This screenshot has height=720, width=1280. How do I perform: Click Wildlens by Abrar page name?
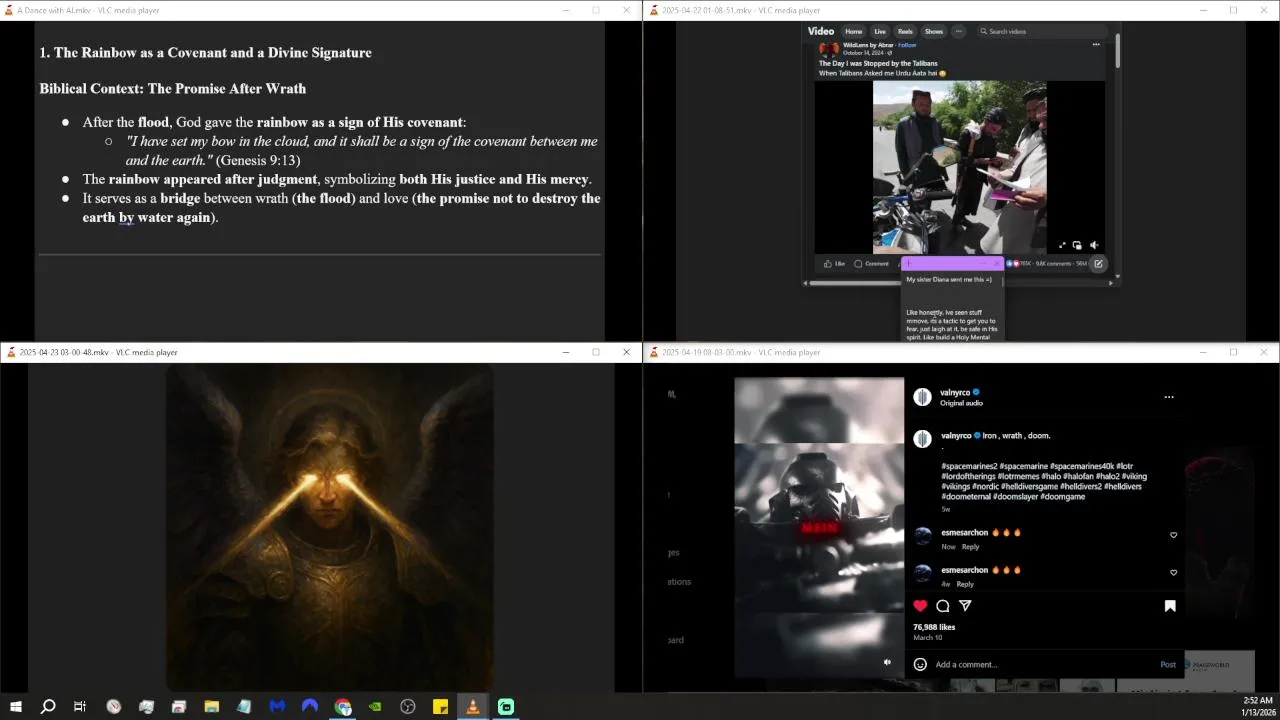click(868, 45)
